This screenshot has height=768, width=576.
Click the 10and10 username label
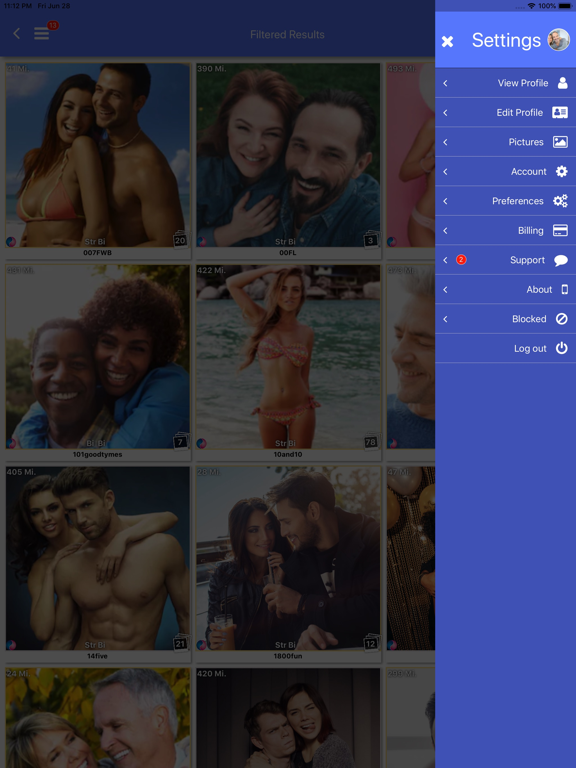pyautogui.click(x=288, y=455)
